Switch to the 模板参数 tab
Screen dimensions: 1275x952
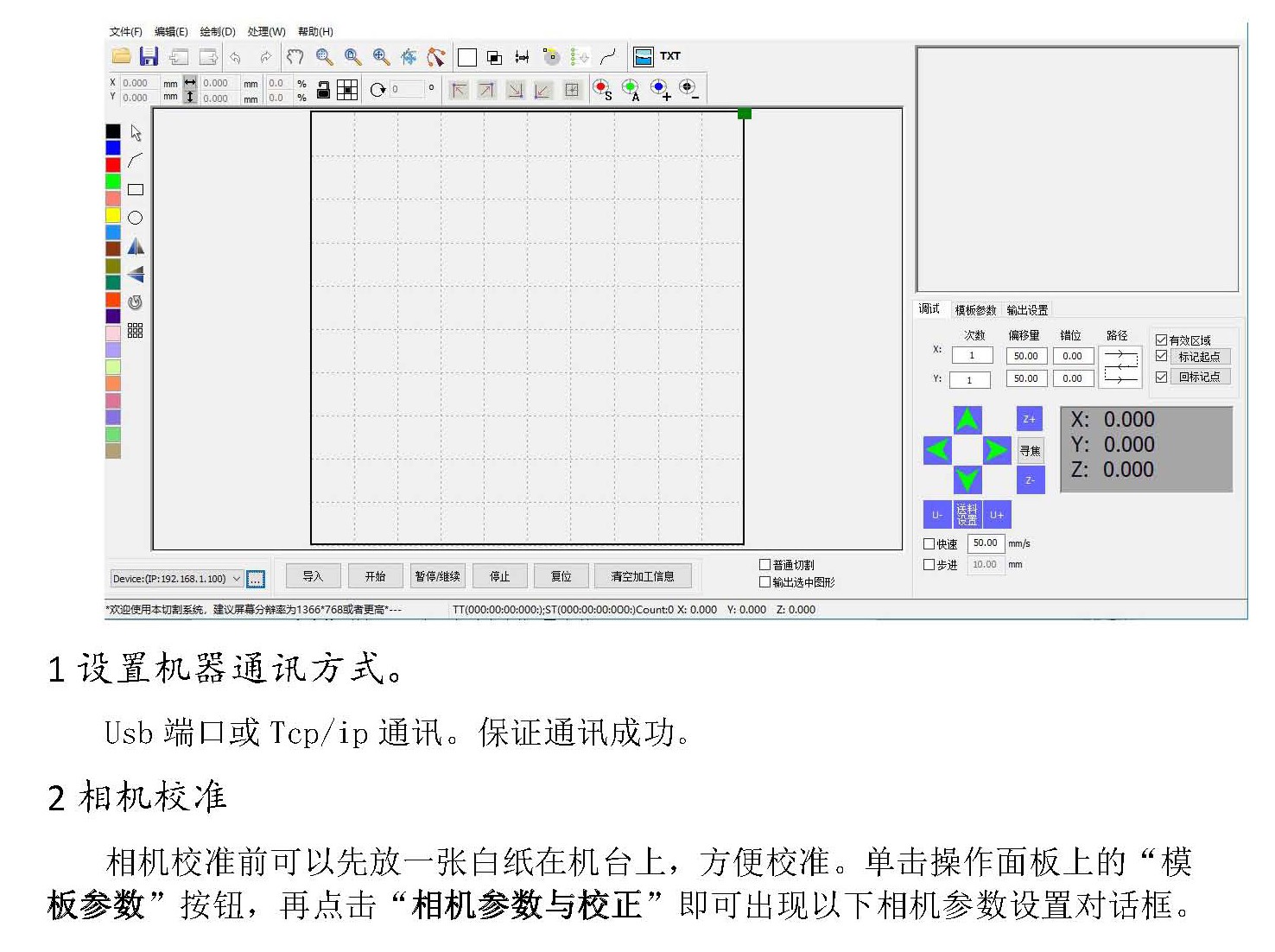[x=975, y=310]
